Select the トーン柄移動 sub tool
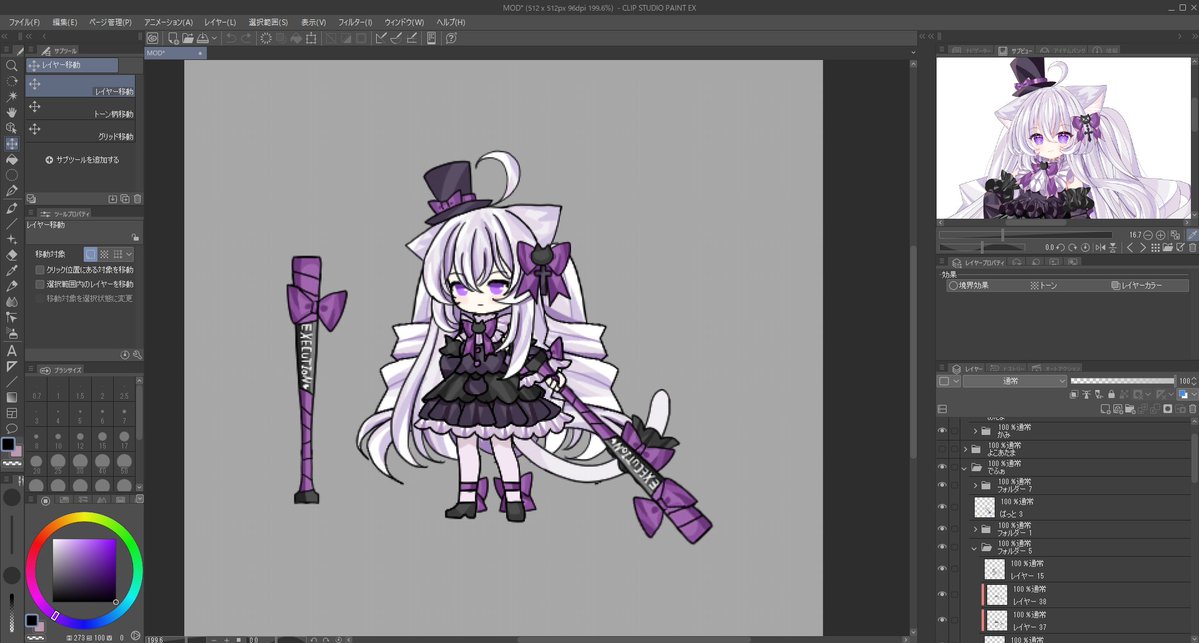 (x=81, y=109)
